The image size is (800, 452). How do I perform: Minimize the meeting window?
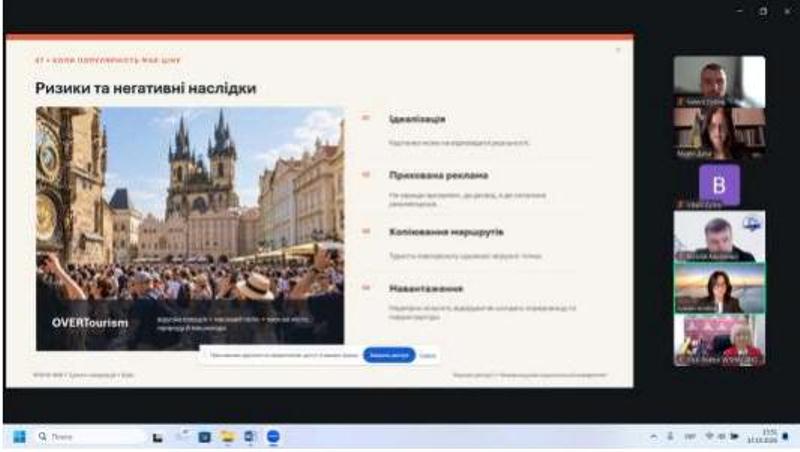click(x=739, y=11)
